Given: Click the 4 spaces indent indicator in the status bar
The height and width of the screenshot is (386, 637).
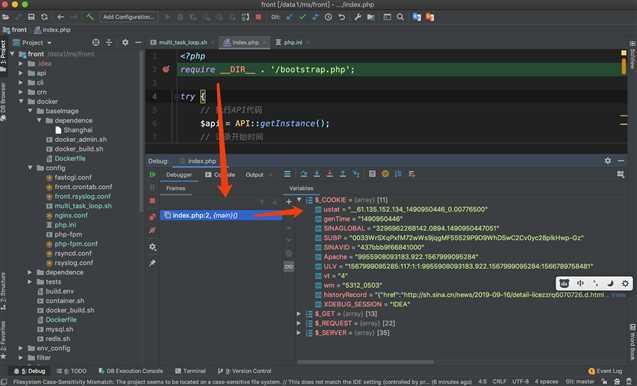Looking at the screenshot, I should tap(546, 382).
